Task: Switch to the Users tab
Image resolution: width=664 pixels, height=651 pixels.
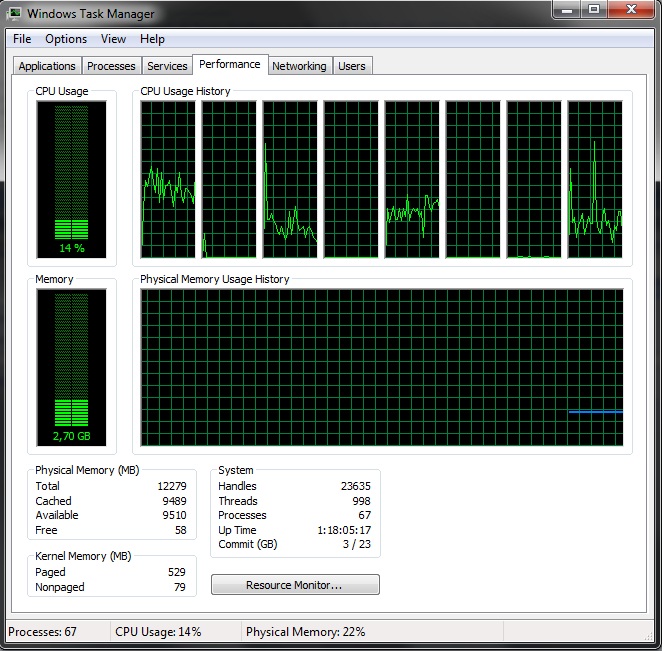Action: click(352, 66)
